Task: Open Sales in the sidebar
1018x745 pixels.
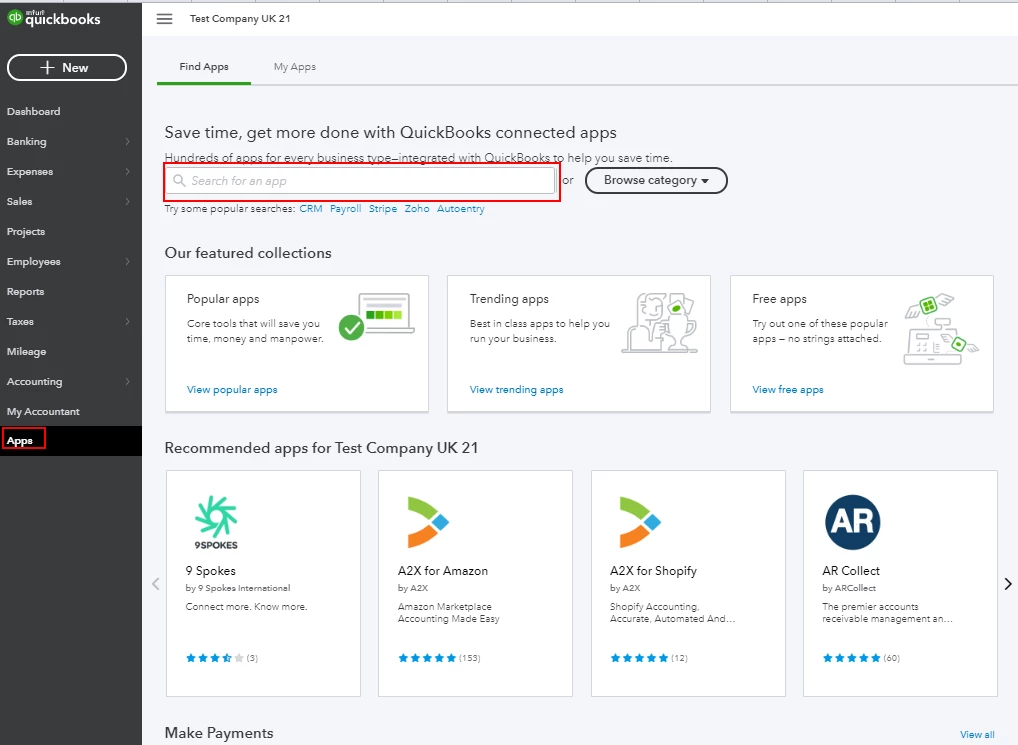Action: (19, 201)
